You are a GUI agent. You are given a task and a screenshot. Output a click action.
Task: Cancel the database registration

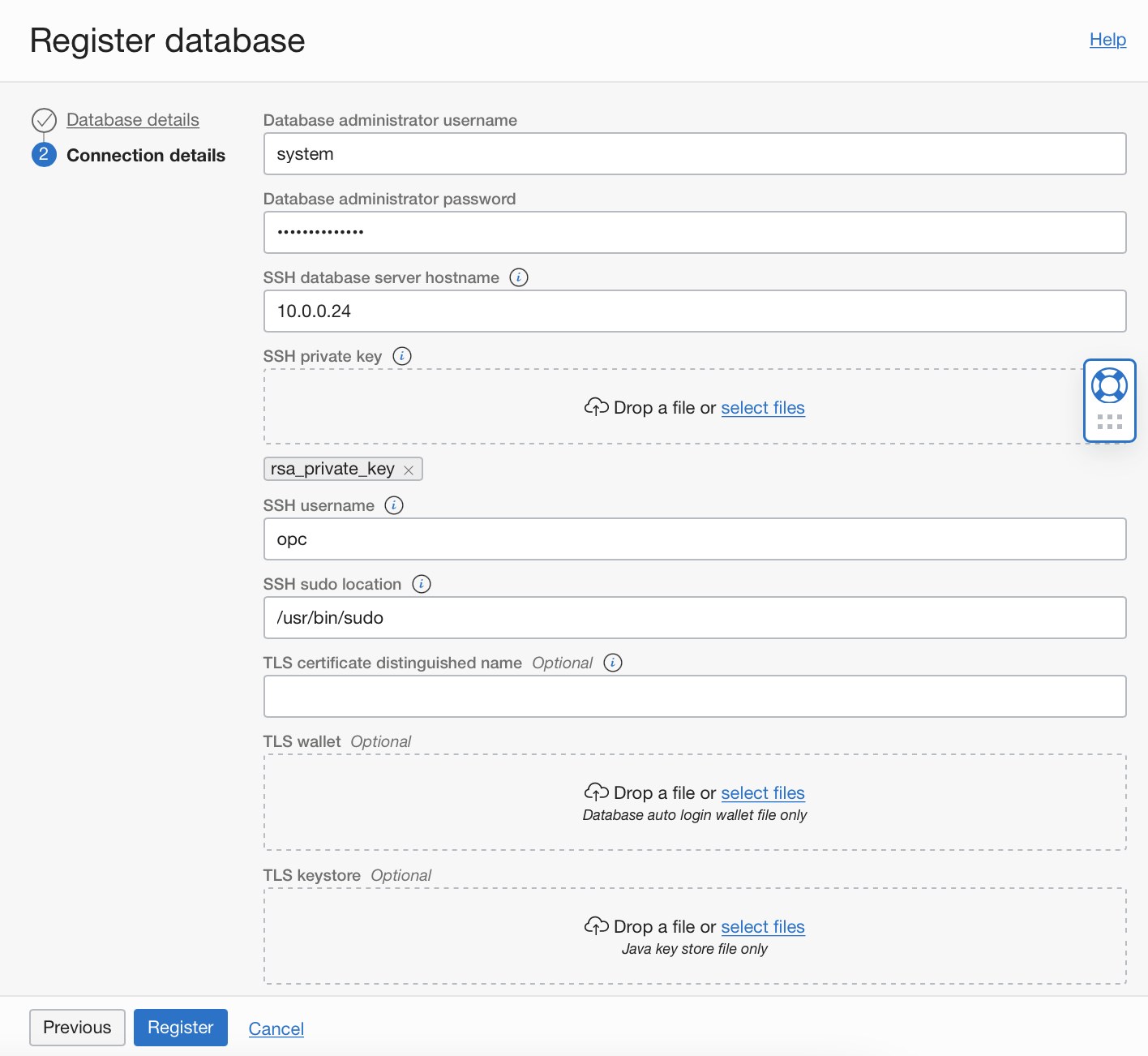[276, 1028]
